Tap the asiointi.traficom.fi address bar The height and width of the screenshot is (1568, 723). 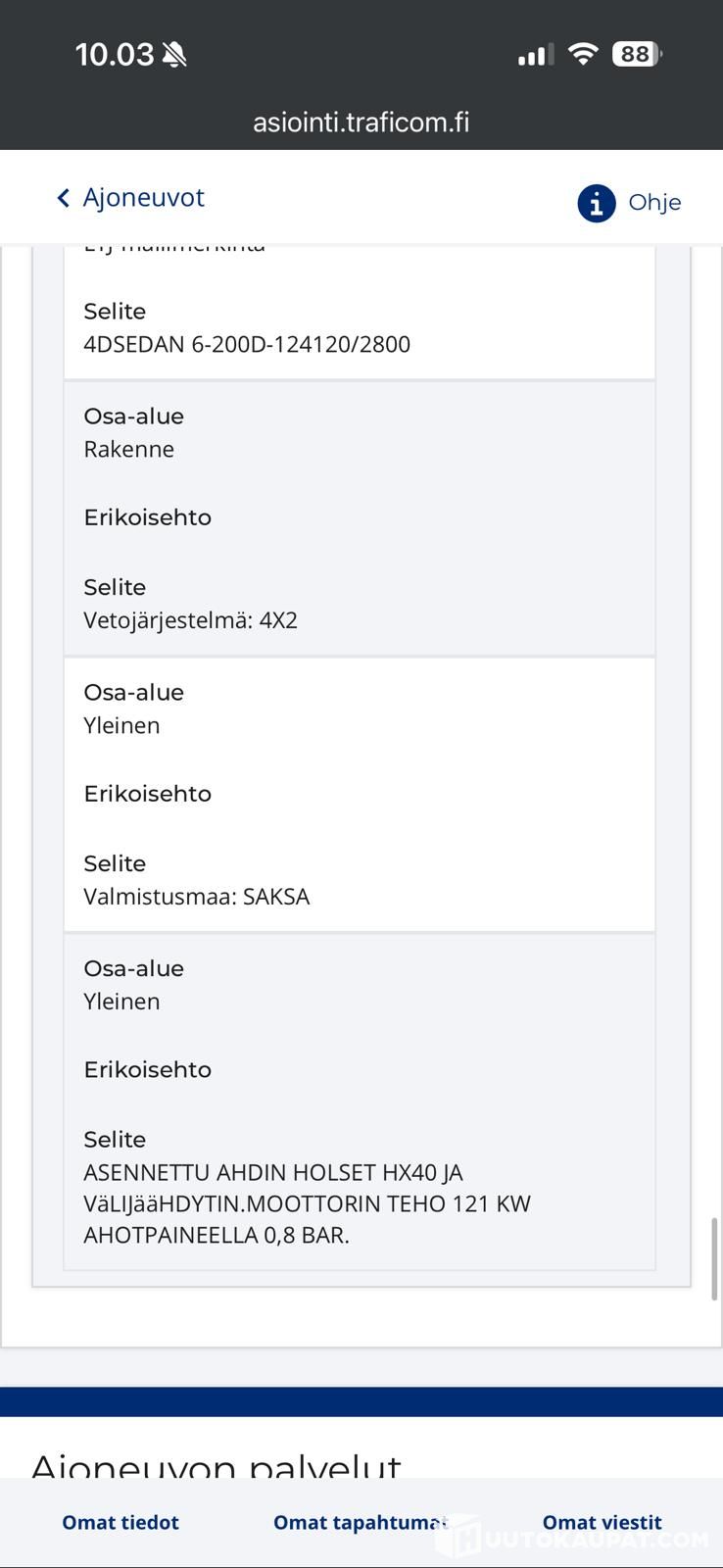click(x=361, y=122)
